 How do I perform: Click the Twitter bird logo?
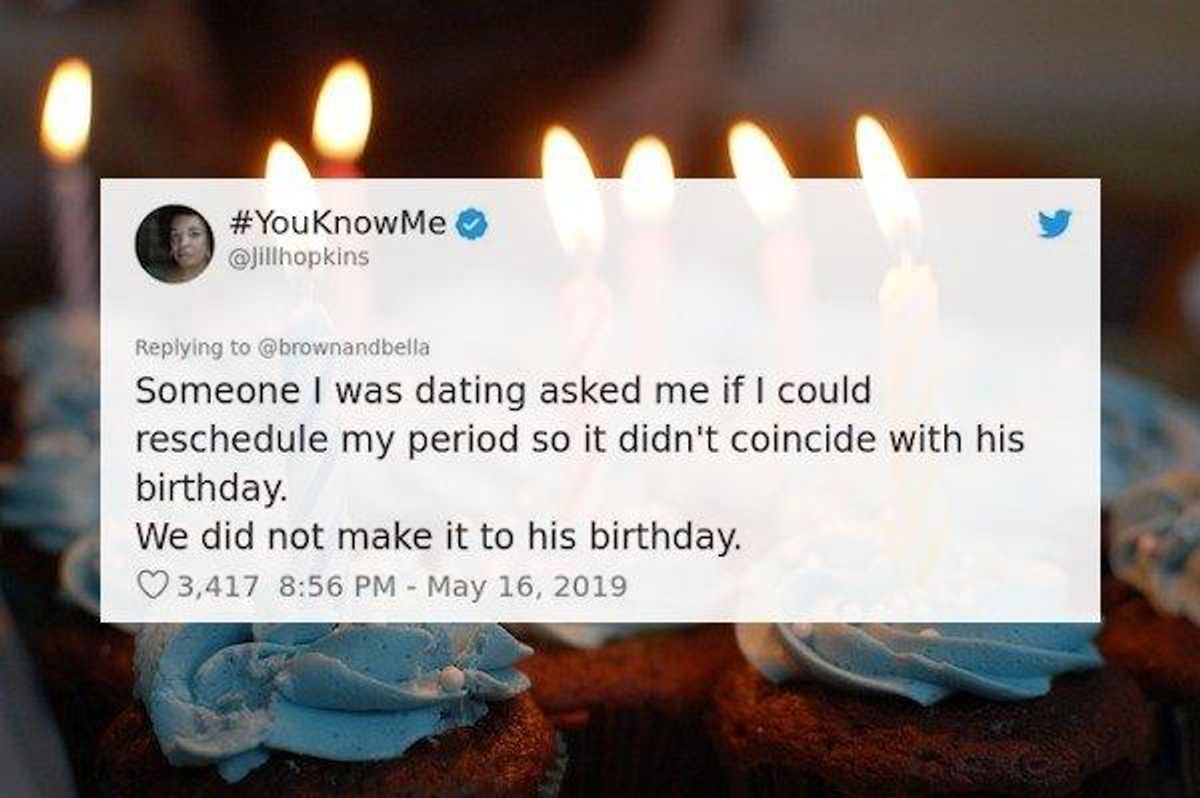click(1053, 224)
